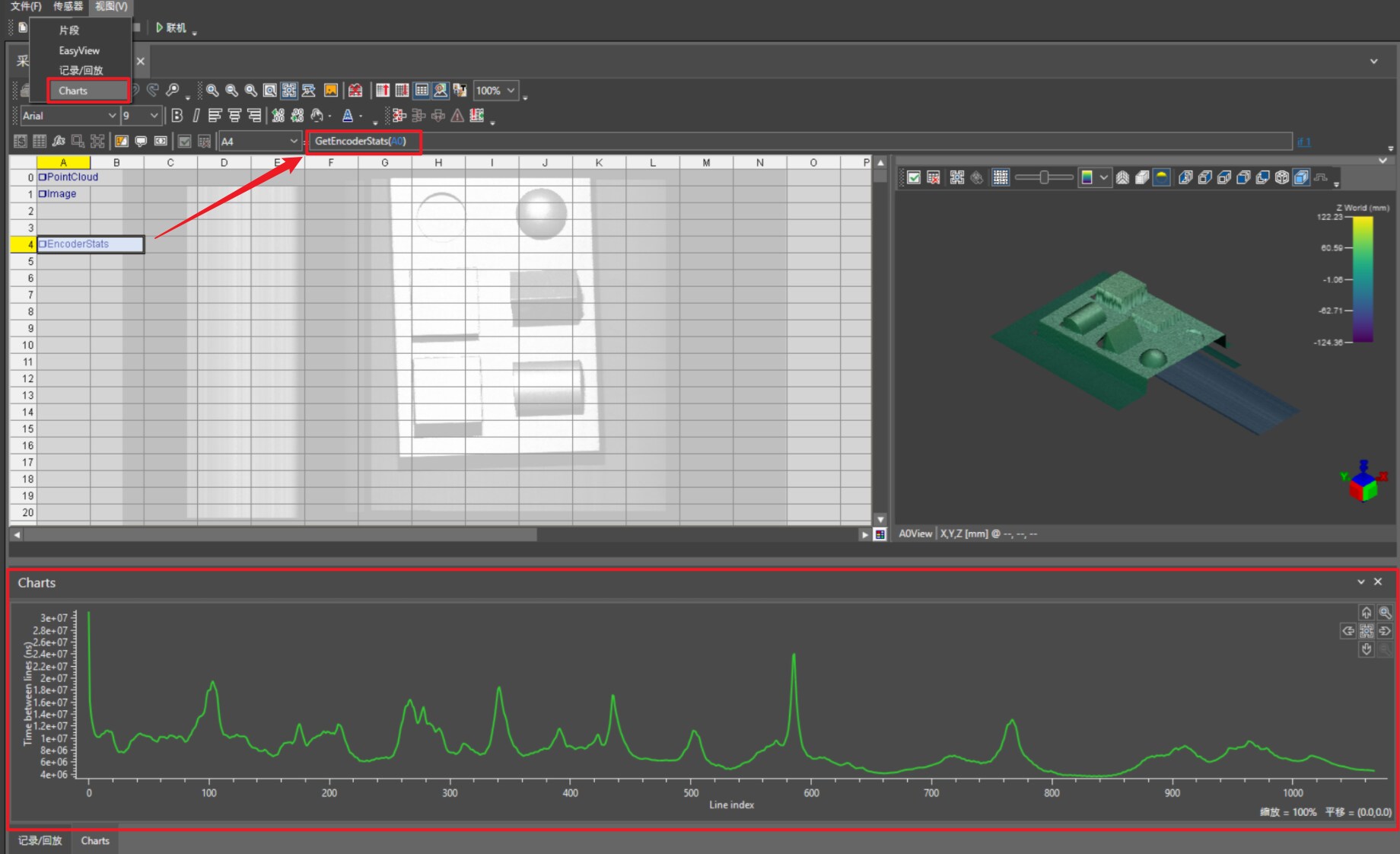Image resolution: width=1400 pixels, height=854 pixels.
Task: Click the checkbox control icon in formula toolbar
Action: tap(184, 142)
